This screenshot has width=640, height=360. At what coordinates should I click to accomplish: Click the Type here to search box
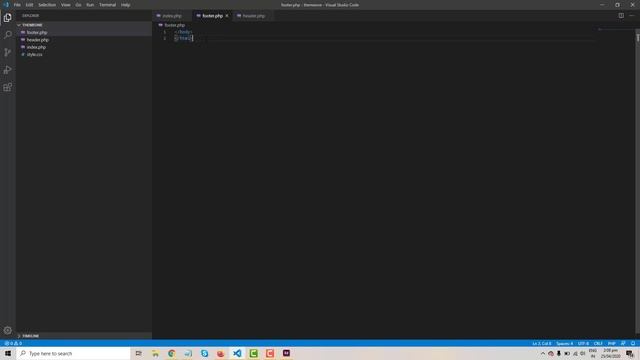[73, 353]
